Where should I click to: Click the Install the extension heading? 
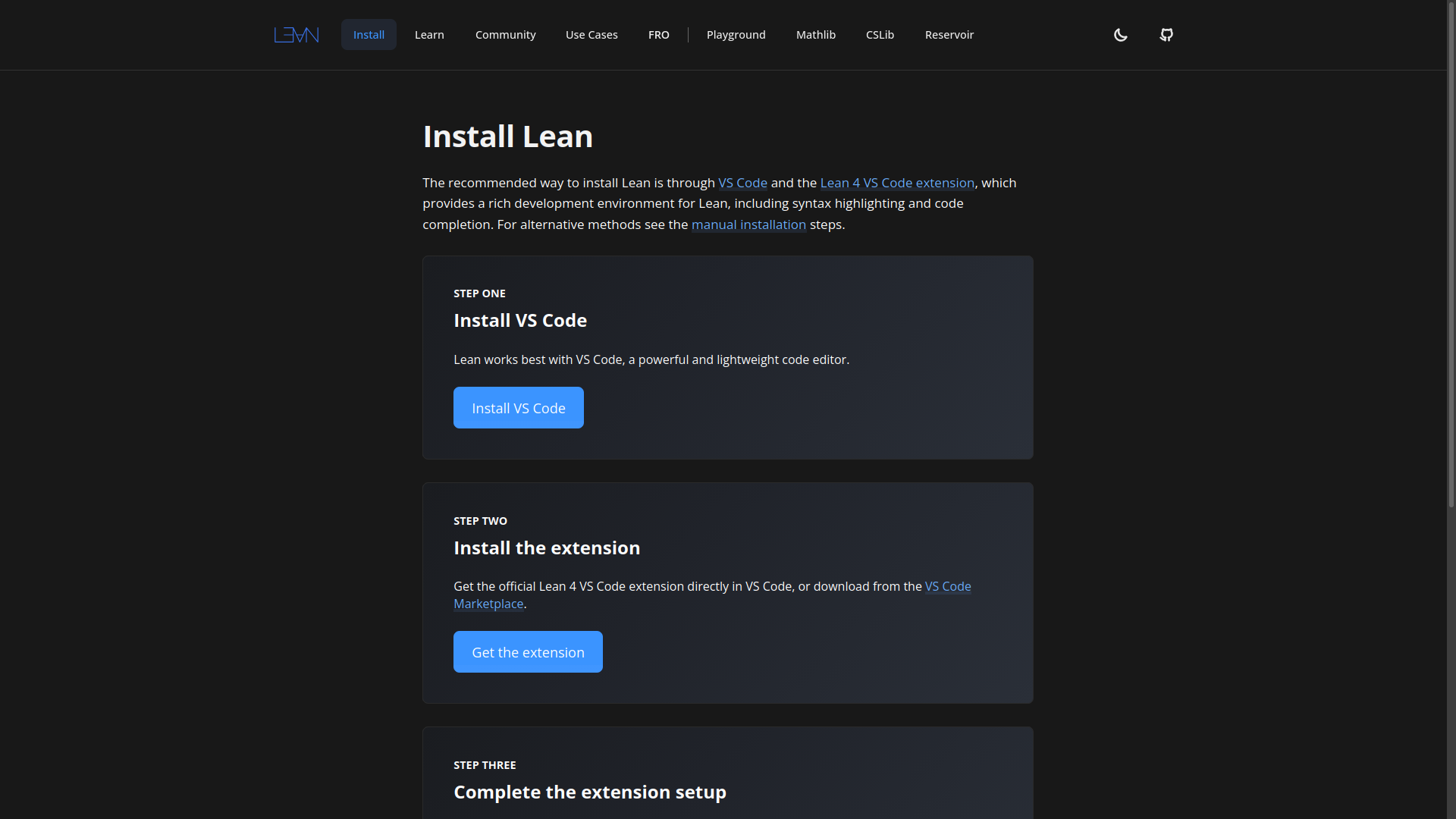coord(547,548)
